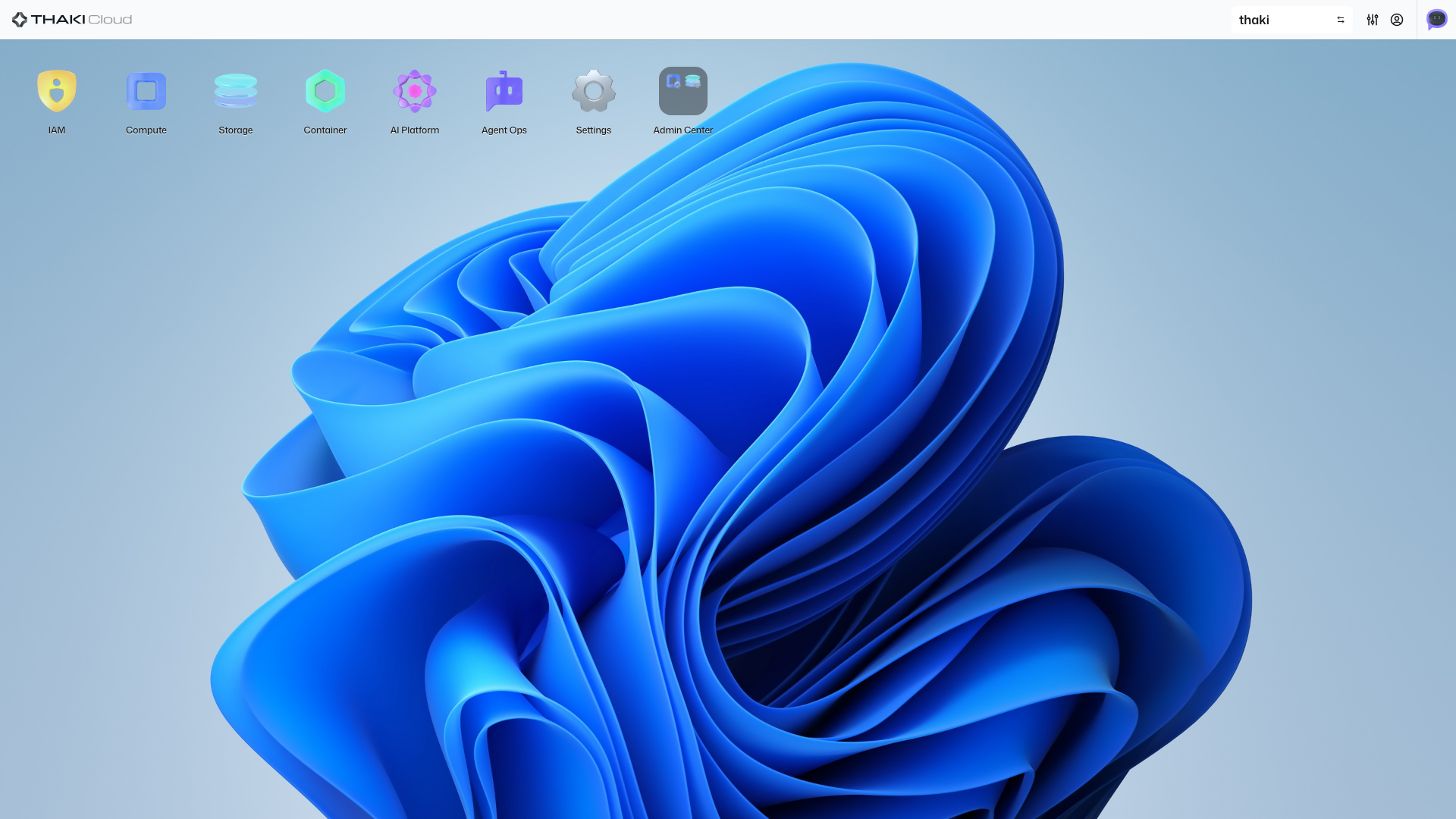Open the sliders preferences icon

pos(1373,20)
